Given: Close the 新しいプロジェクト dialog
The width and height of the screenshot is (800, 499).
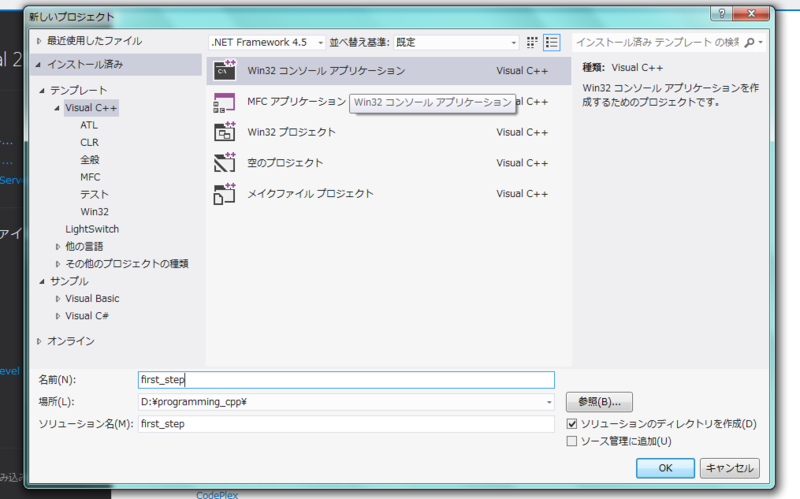Looking at the screenshot, I should click(751, 14).
